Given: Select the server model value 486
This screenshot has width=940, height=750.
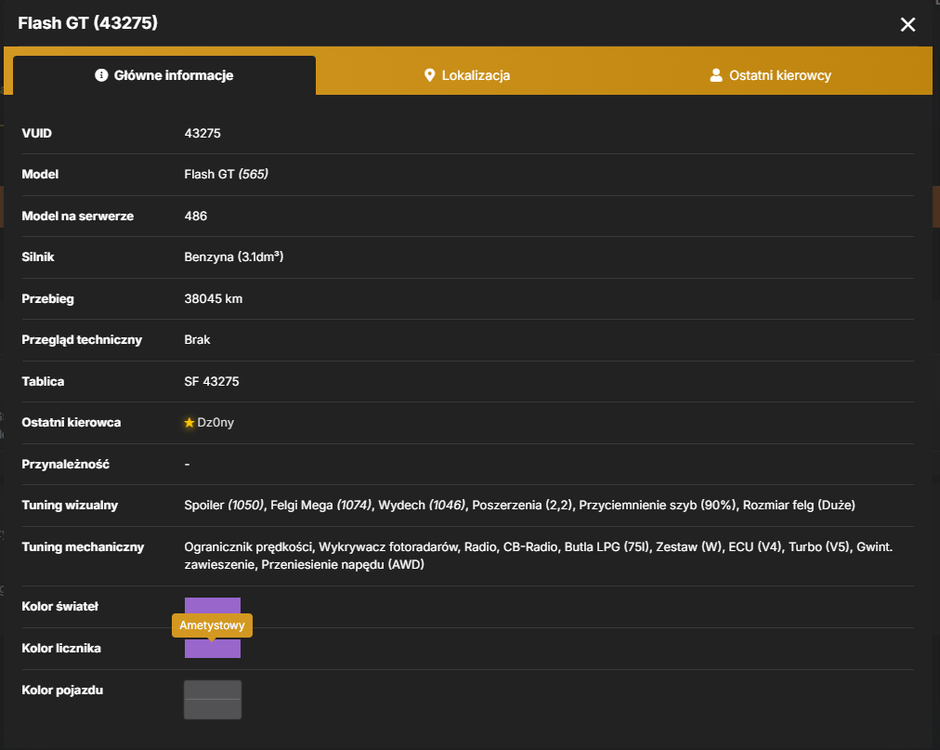Looking at the screenshot, I should 195,216.
